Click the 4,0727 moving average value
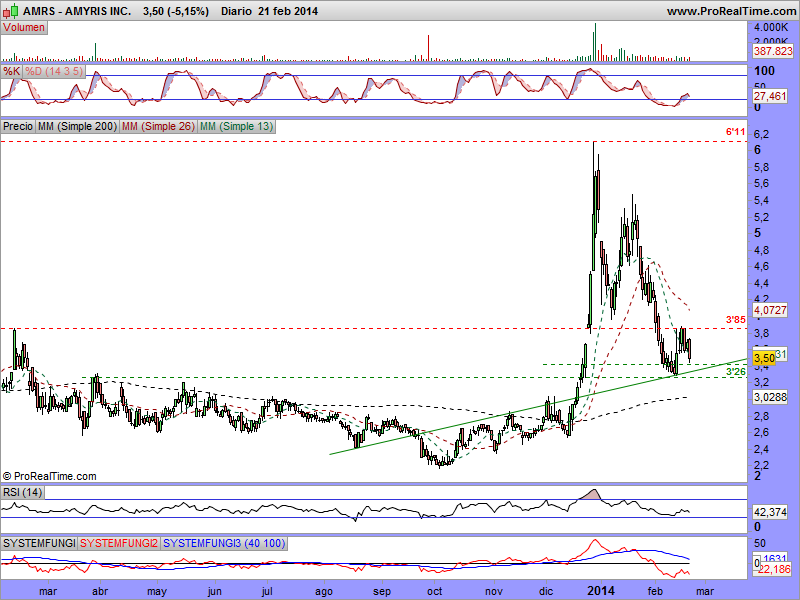800x600 pixels. click(x=770, y=310)
